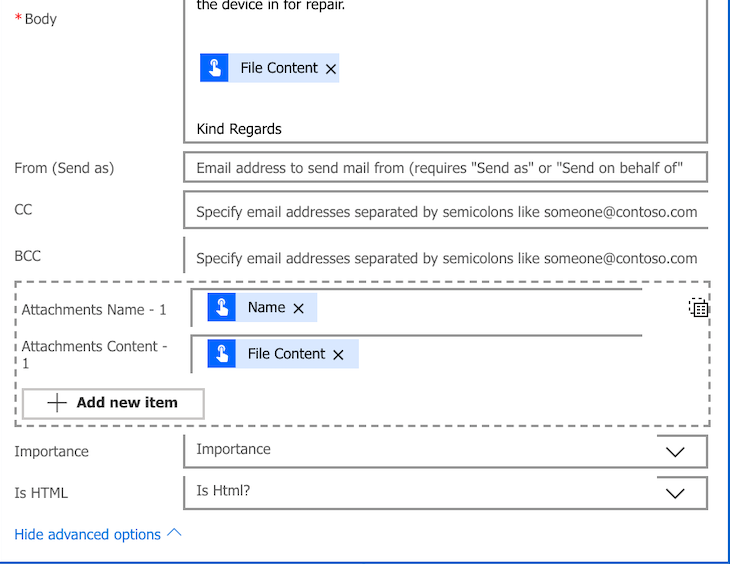The height and width of the screenshot is (564, 730).
Task: Click the File Content token text in Body
Action: click(x=279, y=68)
